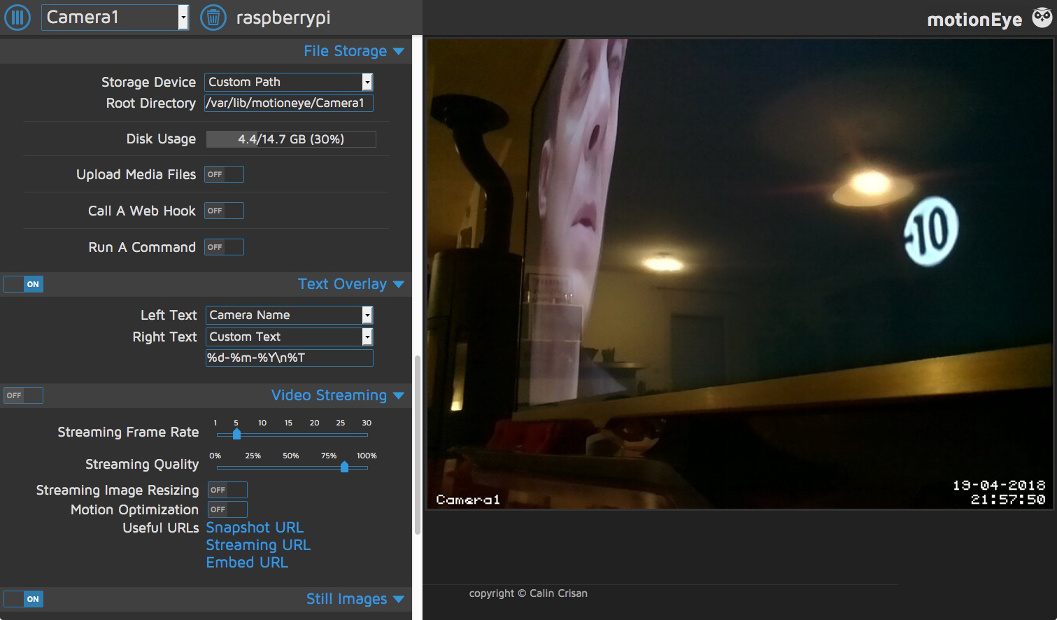The width and height of the screenshot is (1057, 620).
Task: Enable Upload Media Files
Action: [x=223, y=174]
